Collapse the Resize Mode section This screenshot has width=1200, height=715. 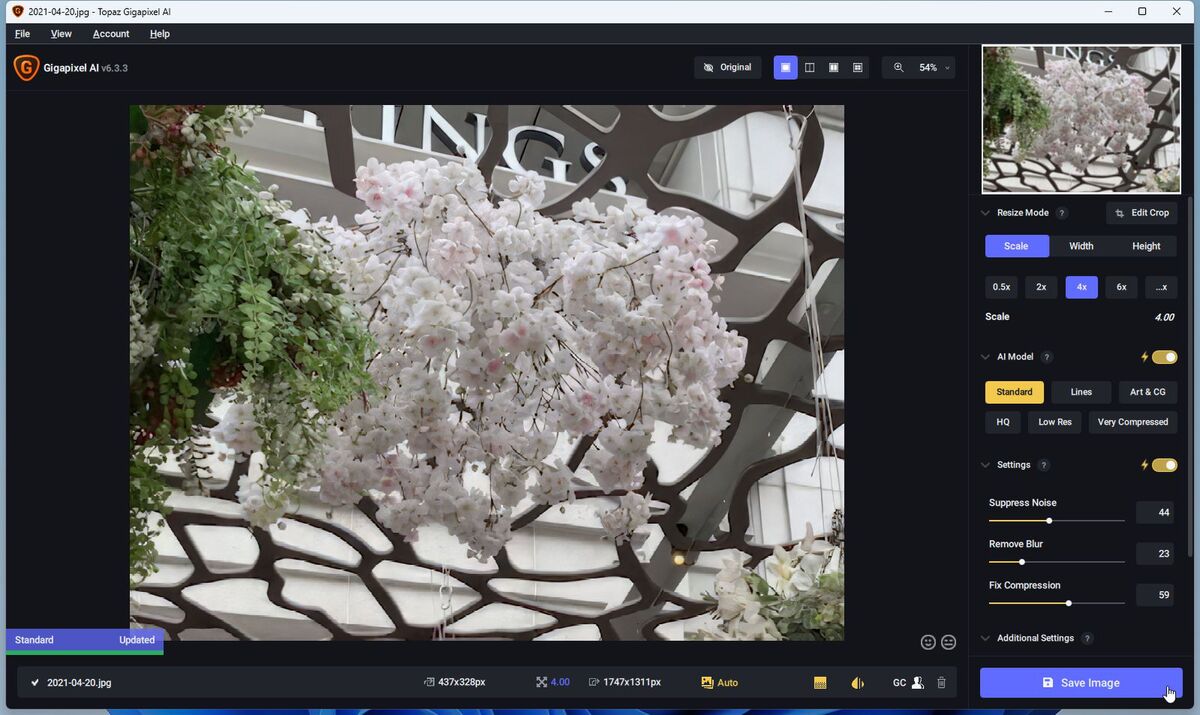[x=985, y=213]
